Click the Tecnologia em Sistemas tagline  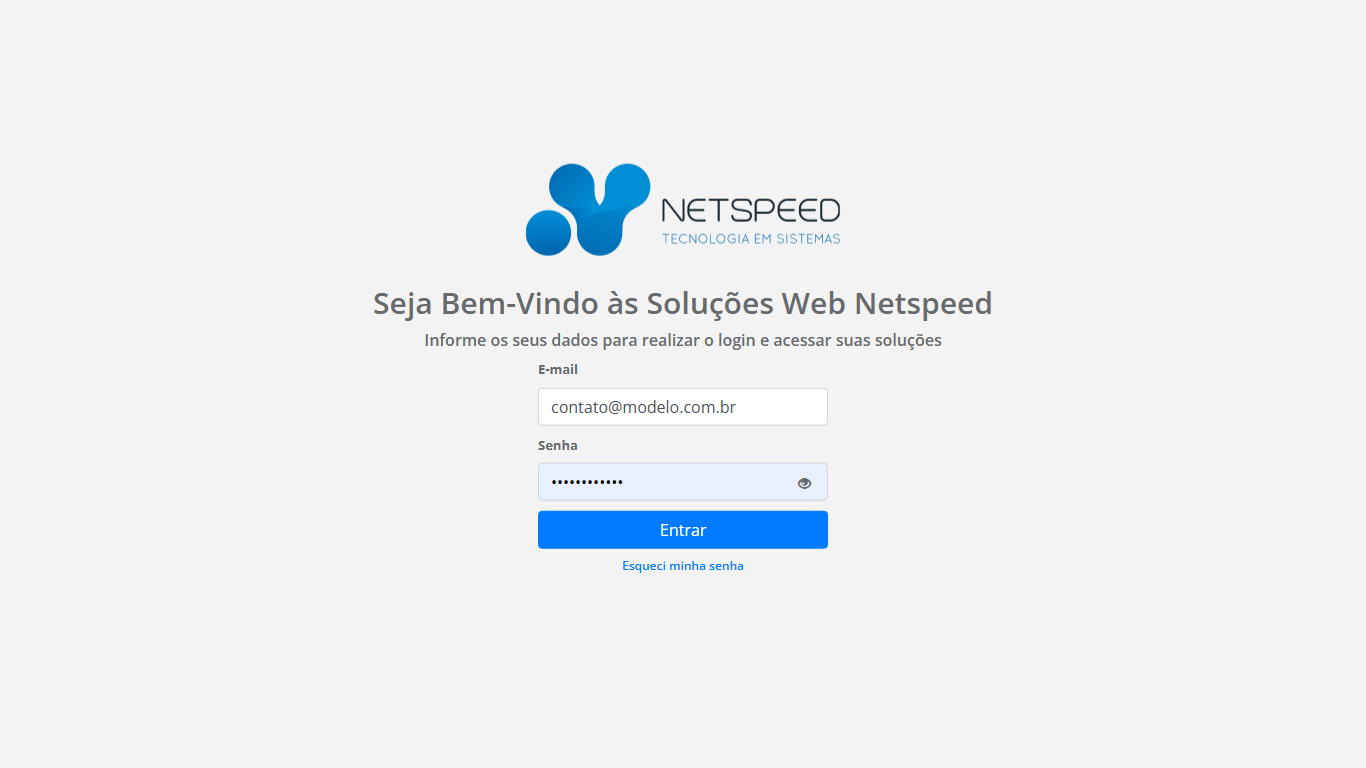click(x=751, y=239)
